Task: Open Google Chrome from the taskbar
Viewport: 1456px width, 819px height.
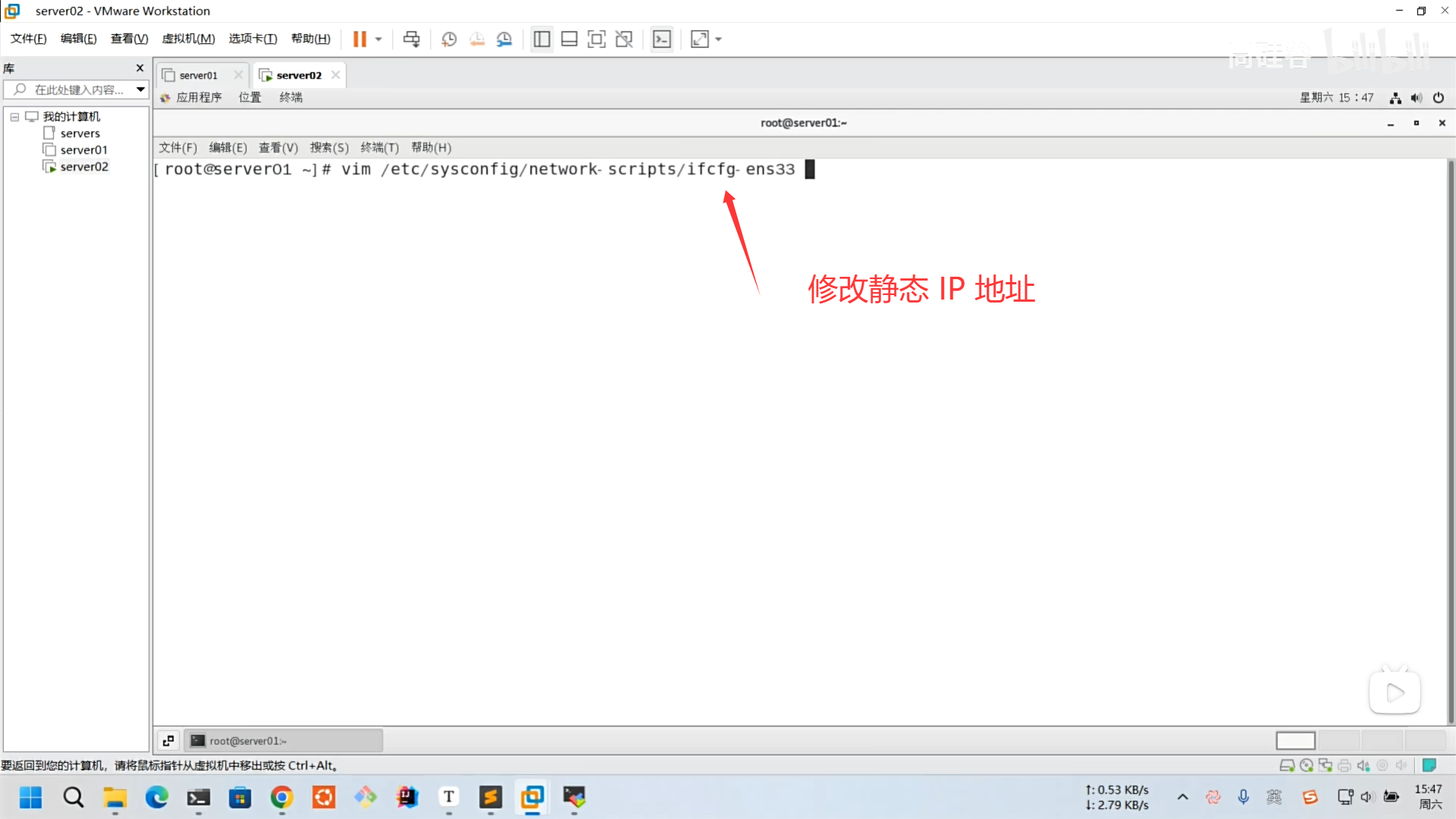Action: tap(281, 797)
